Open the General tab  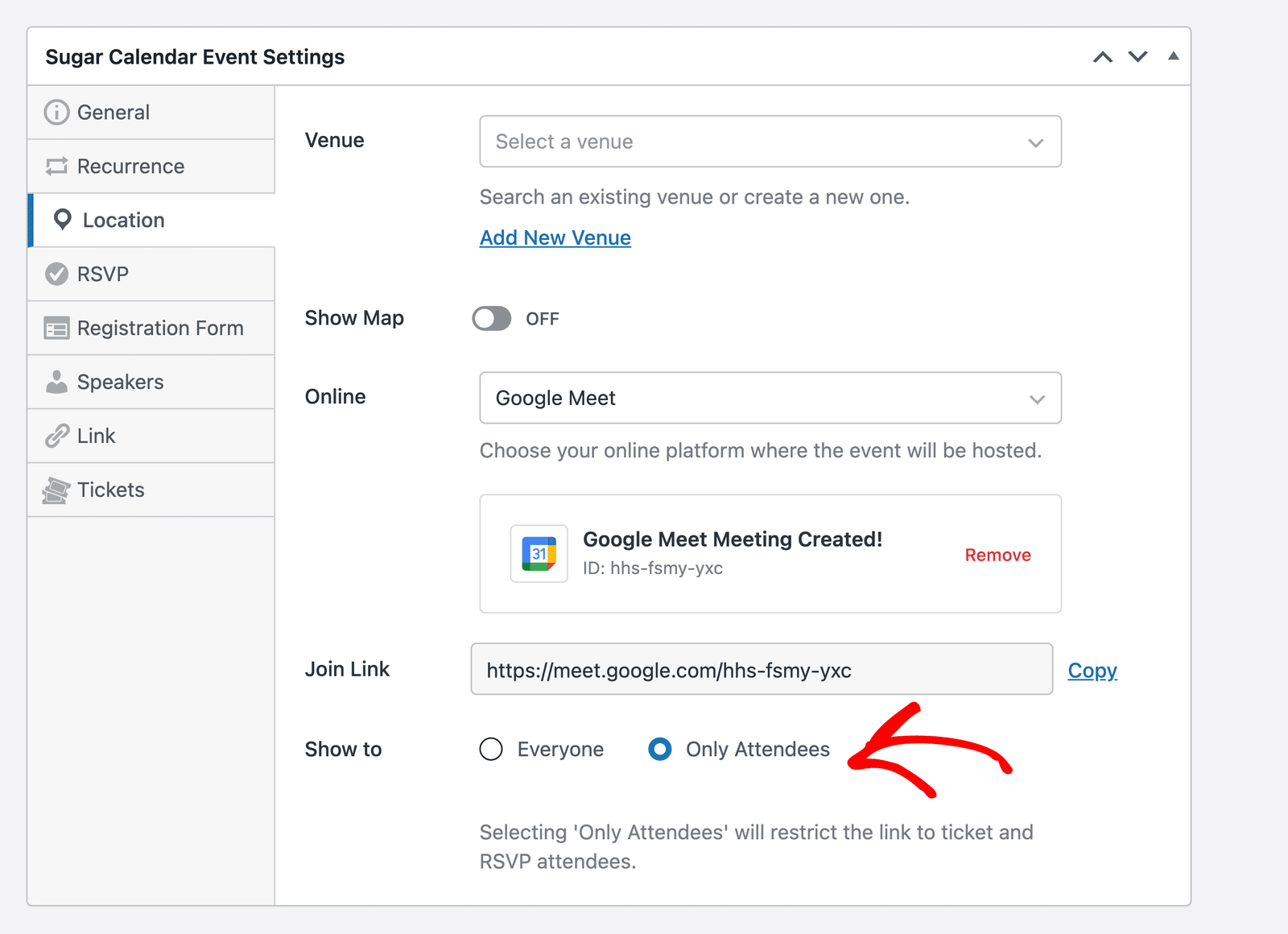[151, 113]
